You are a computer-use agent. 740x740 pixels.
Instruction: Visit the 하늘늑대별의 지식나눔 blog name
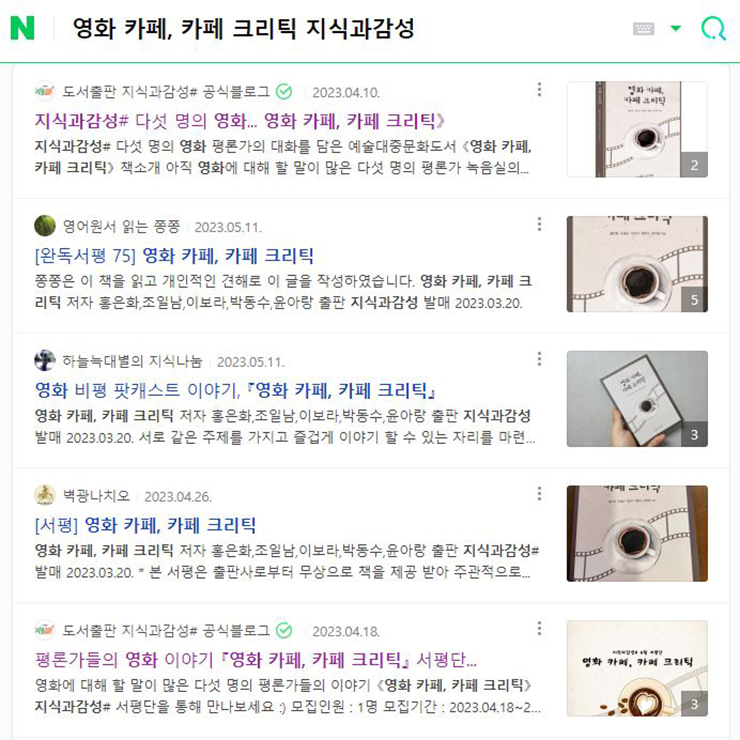coord(132,362)
